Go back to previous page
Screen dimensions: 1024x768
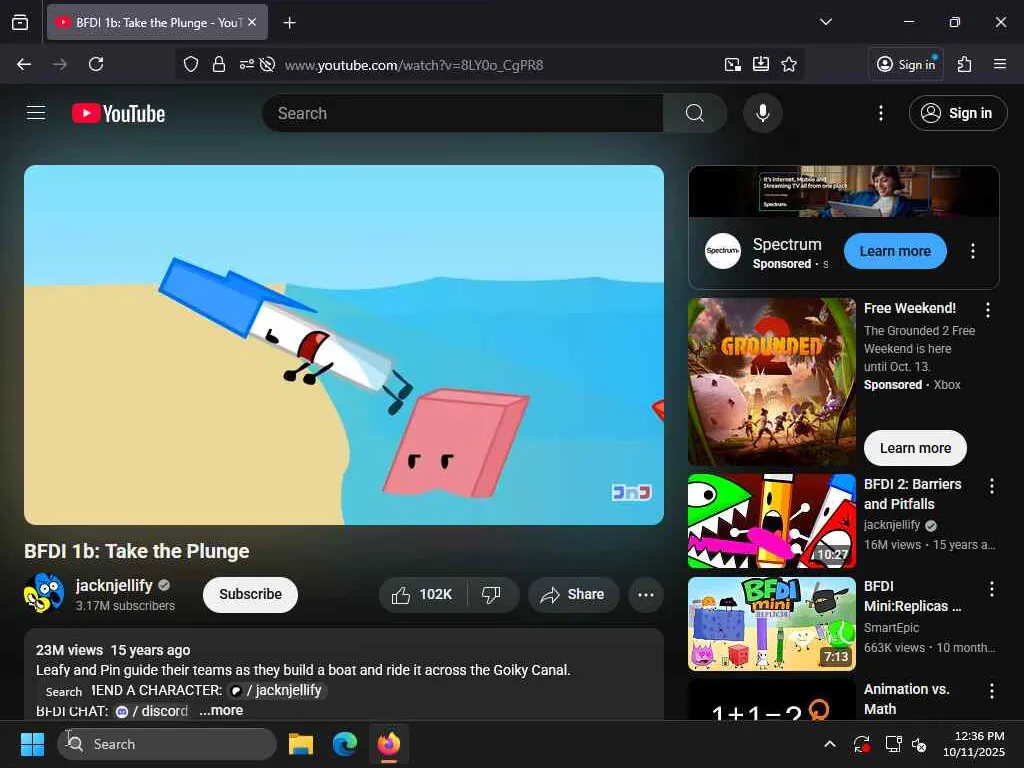(24, 64)
